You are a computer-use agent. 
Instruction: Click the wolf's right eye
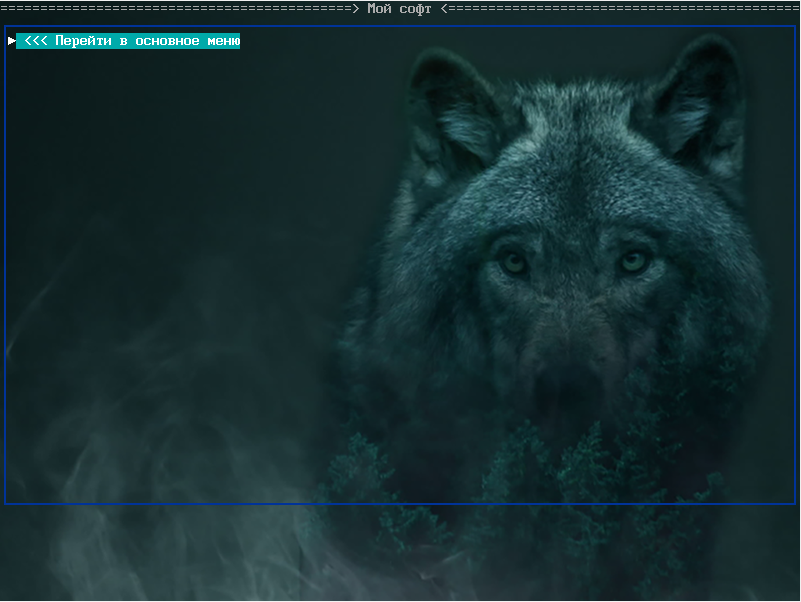633,261
